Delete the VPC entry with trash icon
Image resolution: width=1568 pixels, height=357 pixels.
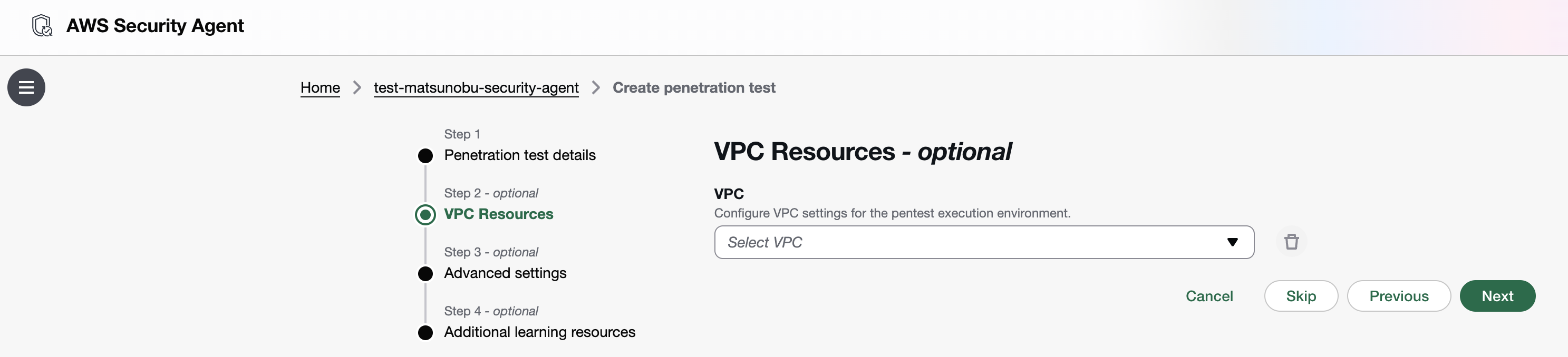pos(1291,242)
